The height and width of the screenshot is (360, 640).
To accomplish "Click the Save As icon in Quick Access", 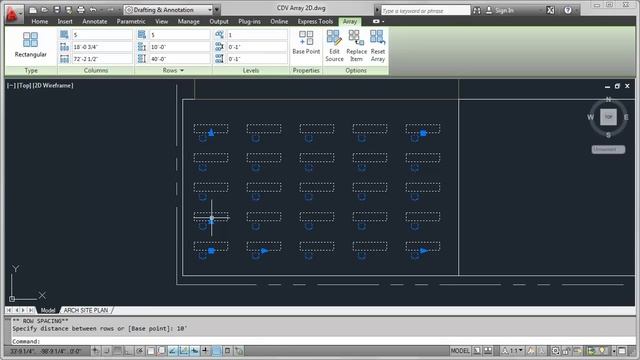I will click(69, 10).
